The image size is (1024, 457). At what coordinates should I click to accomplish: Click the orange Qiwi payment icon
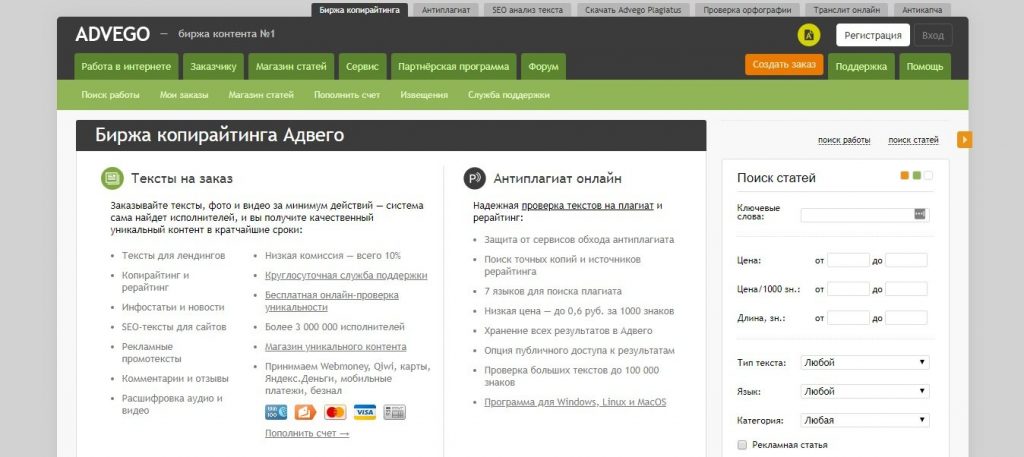(306, 412)
